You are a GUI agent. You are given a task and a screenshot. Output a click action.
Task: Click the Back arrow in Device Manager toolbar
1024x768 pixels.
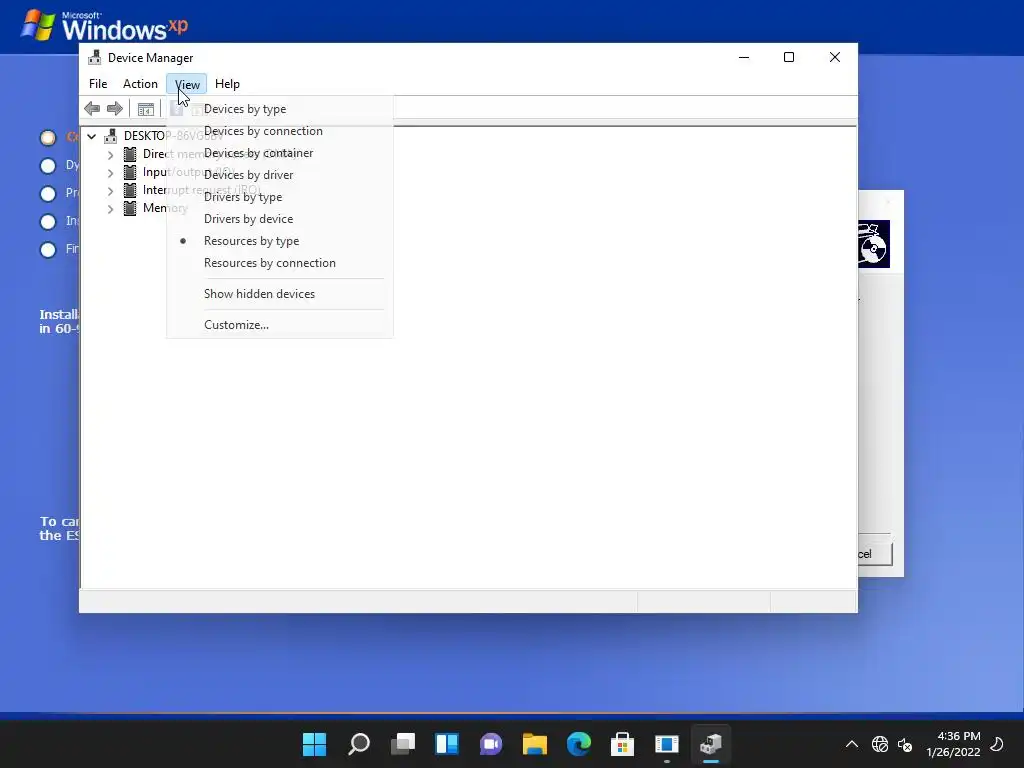(x=92, y=108)
